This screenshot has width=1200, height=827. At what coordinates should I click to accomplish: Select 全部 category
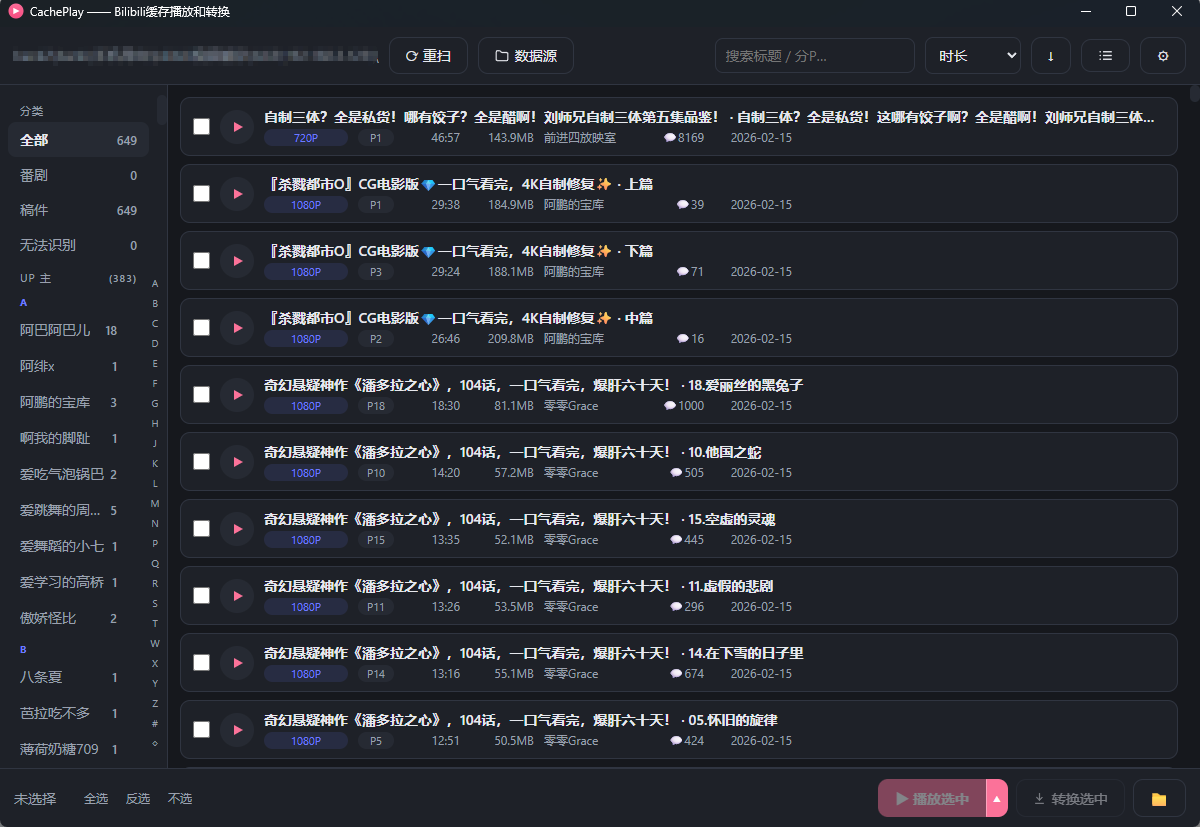[78, 140]
